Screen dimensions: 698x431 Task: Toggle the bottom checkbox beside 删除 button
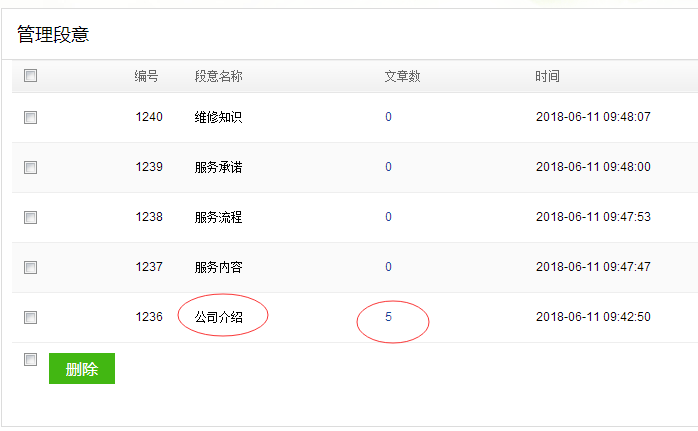pyautogui.click(x=30, y=359)
